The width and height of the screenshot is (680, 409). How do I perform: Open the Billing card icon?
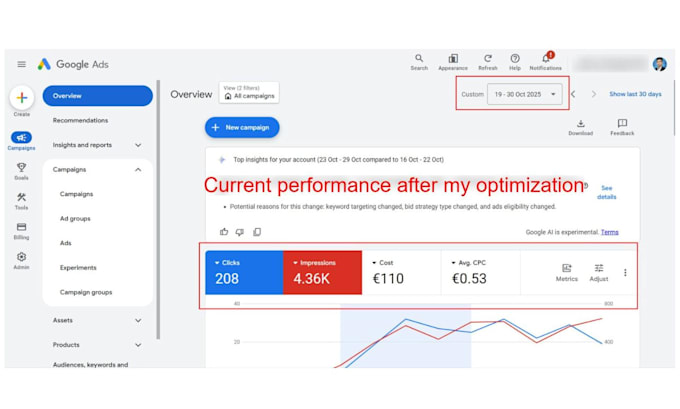click(21, 227)
